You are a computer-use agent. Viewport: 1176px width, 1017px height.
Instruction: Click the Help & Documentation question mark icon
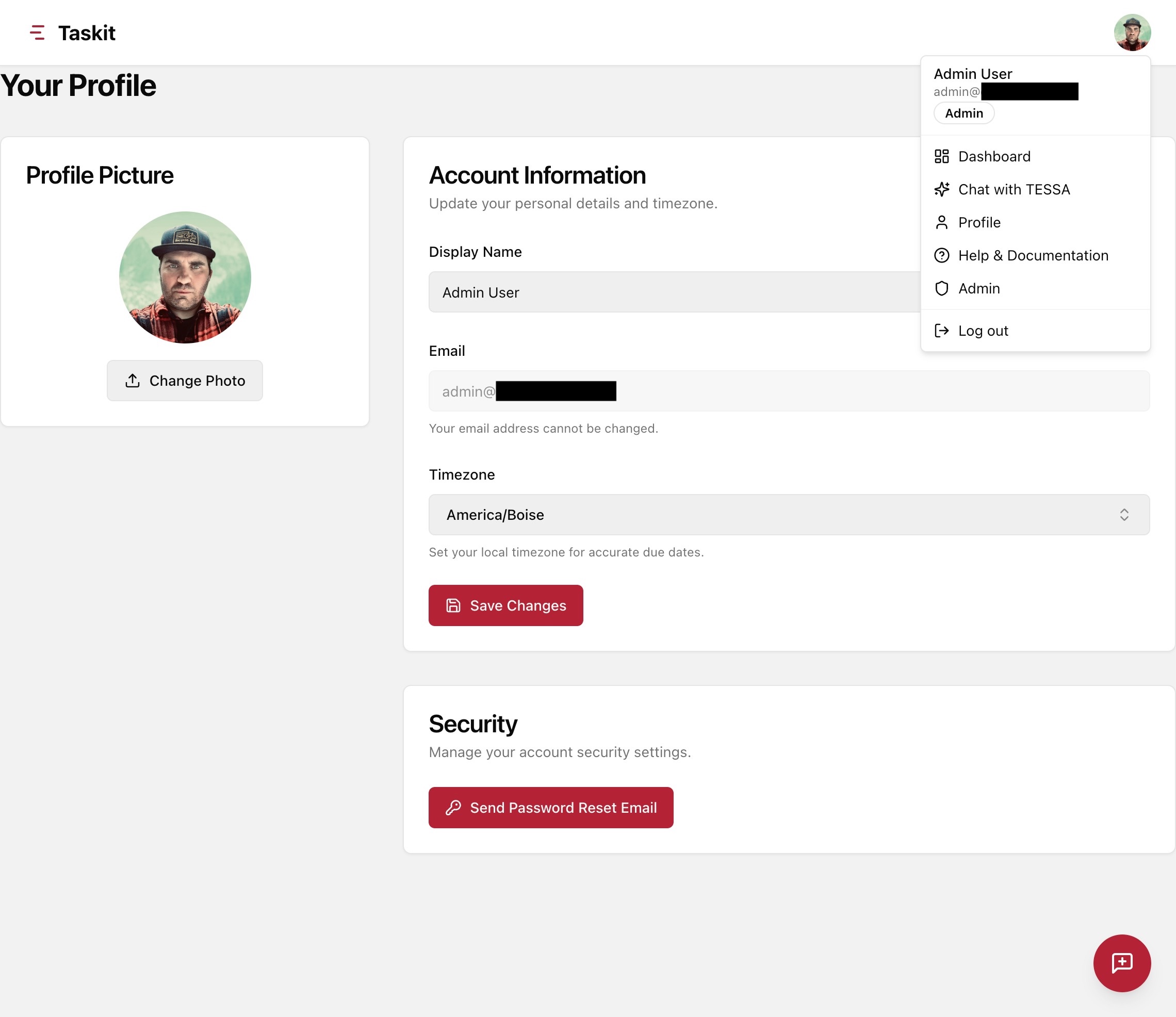942,255
